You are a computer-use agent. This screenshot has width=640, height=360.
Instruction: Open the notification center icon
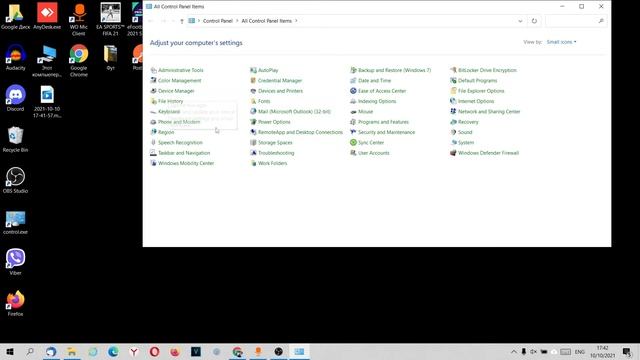pos(627,351)
